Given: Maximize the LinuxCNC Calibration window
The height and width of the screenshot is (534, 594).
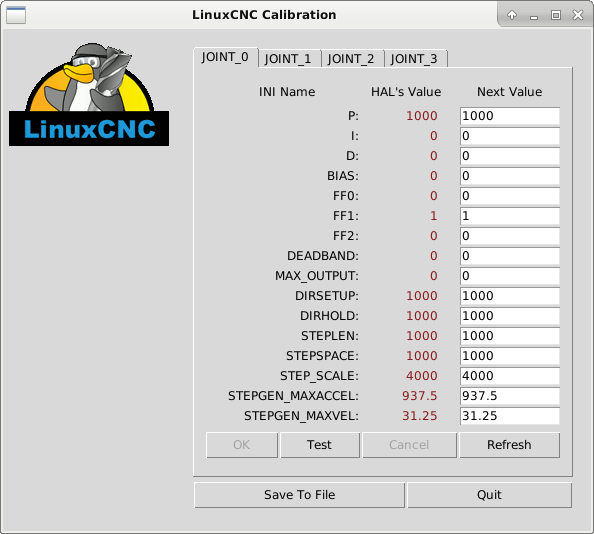Looking at the screenshot, I should pos(556,15).
